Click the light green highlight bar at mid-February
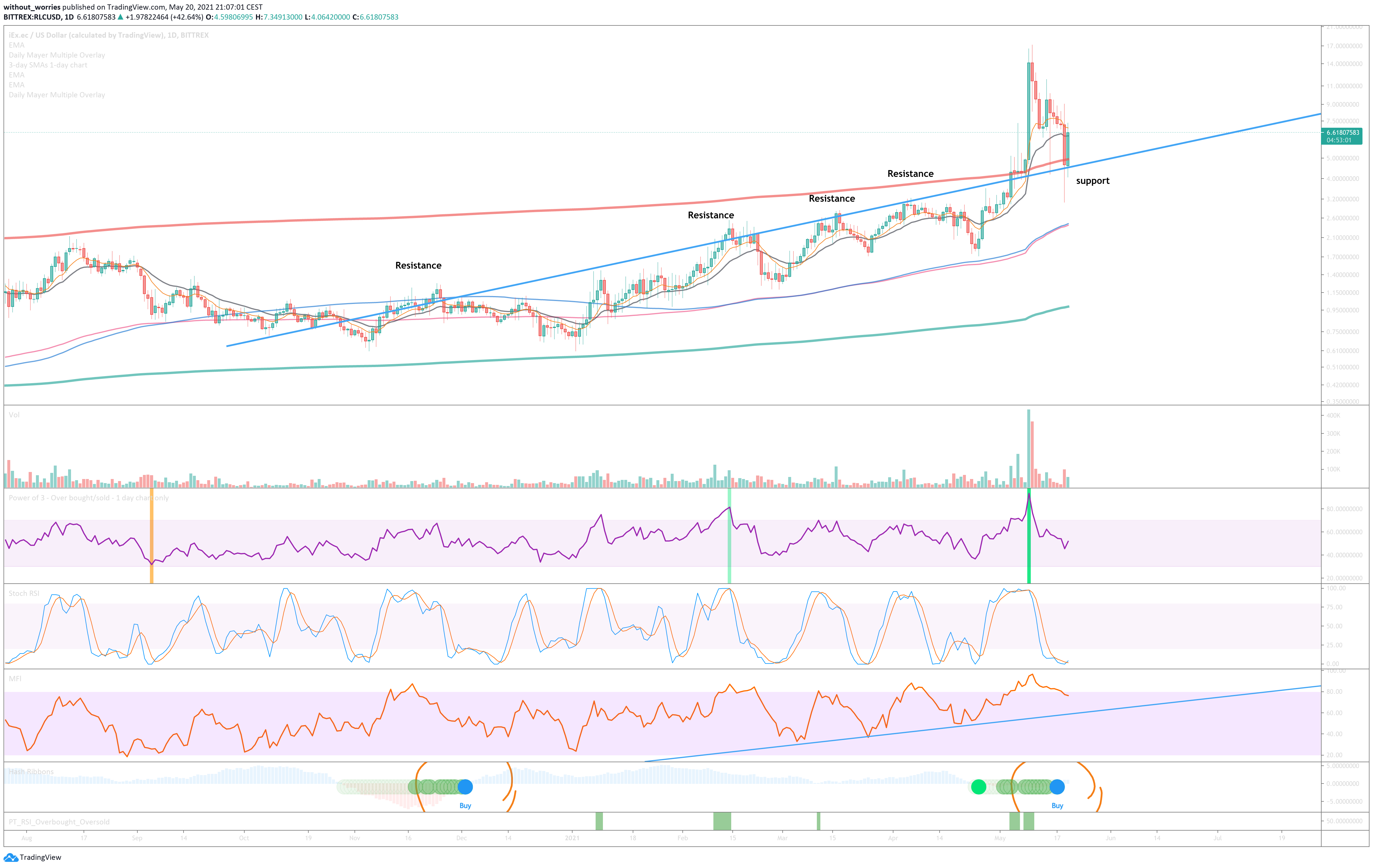This screenshot has width=1373, height=868. point(729,535)
